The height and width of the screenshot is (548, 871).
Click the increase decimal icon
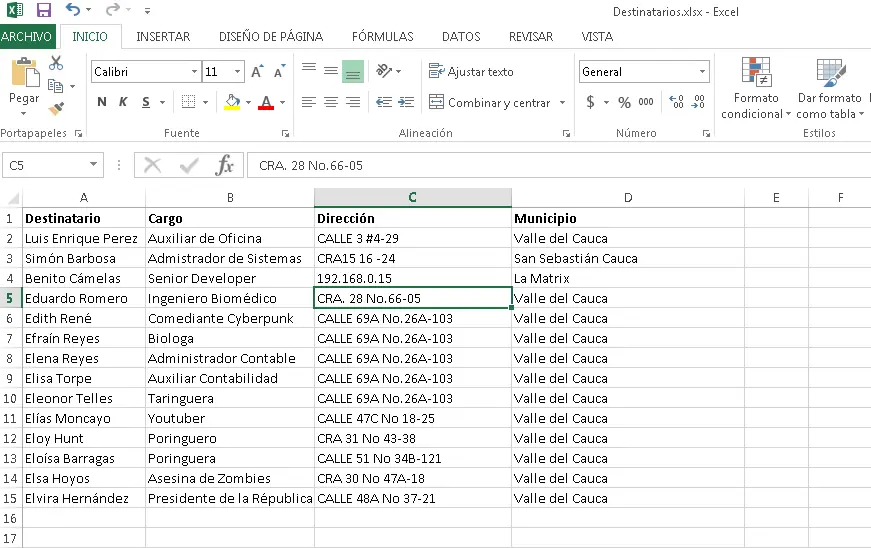click(677, 102)
